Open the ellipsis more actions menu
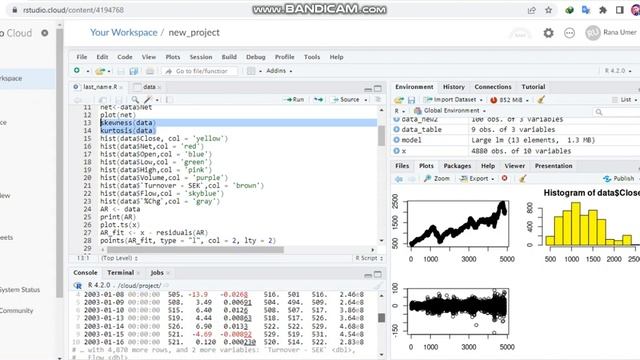Viewport: 640px width, 360px height. pyautogui.click(x=569, y=33)
